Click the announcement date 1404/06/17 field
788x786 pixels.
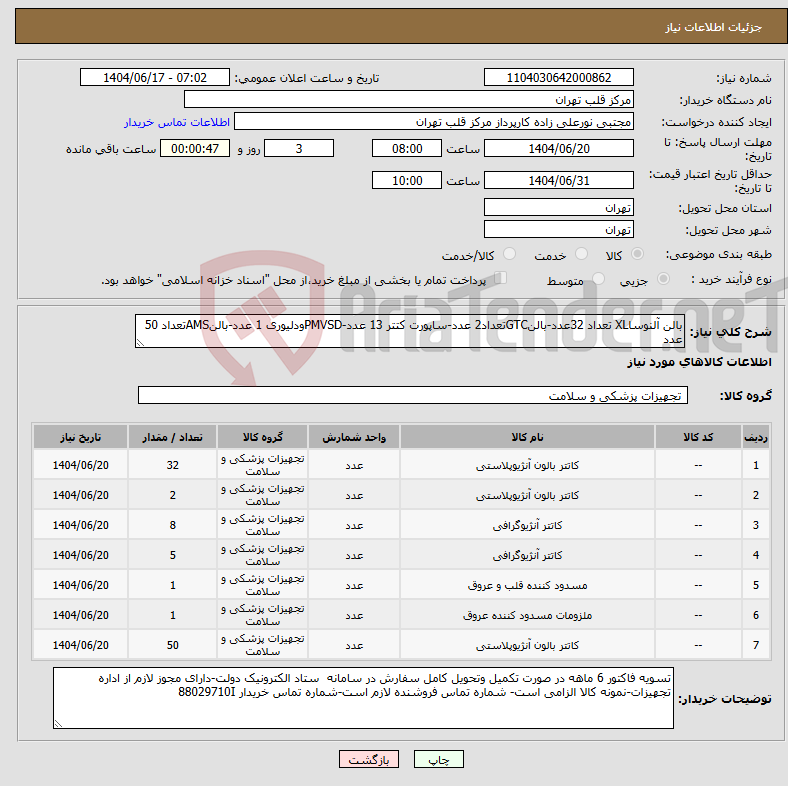coord(155,77)
